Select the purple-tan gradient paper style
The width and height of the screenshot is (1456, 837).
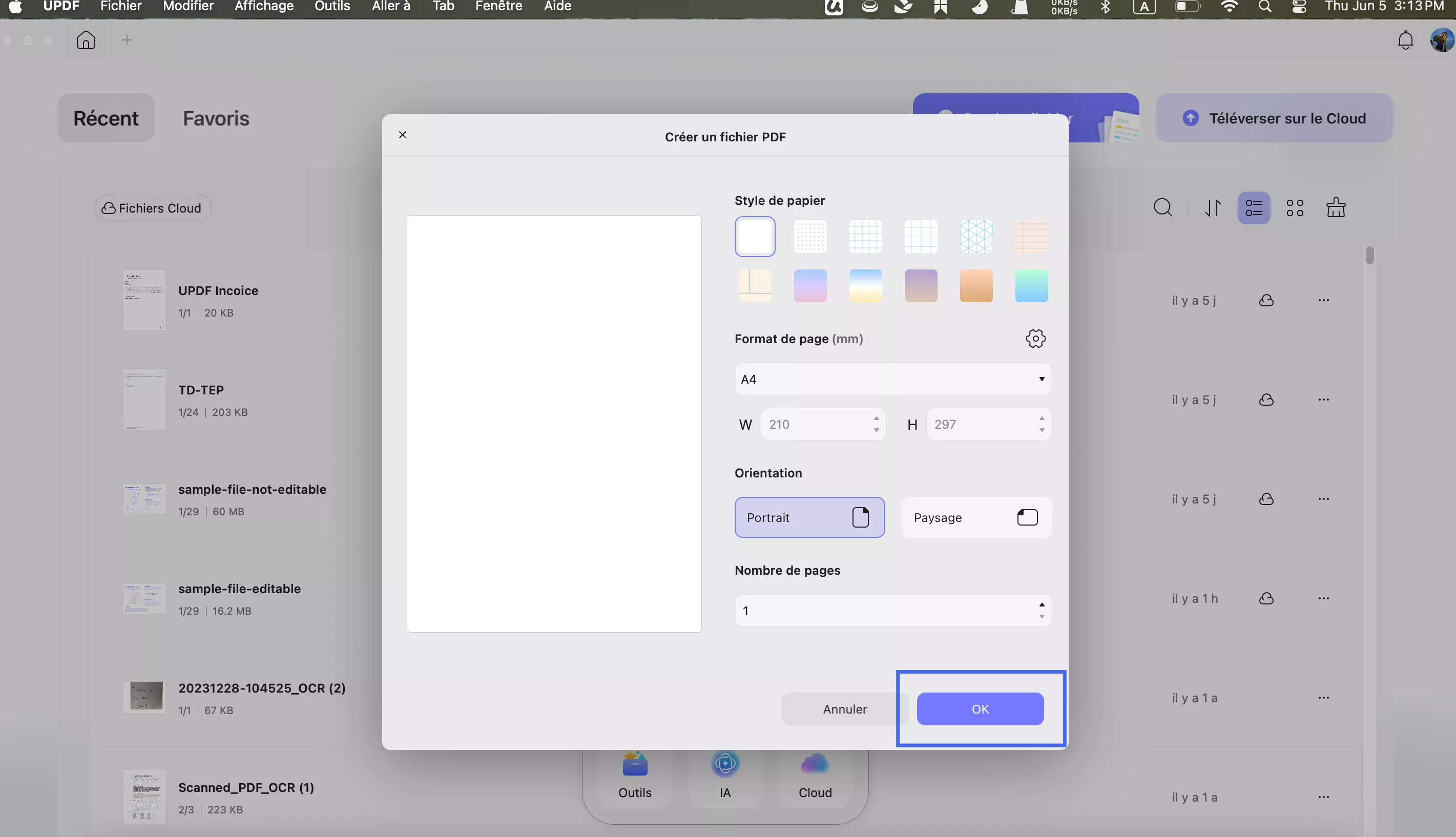pos(920,286)
